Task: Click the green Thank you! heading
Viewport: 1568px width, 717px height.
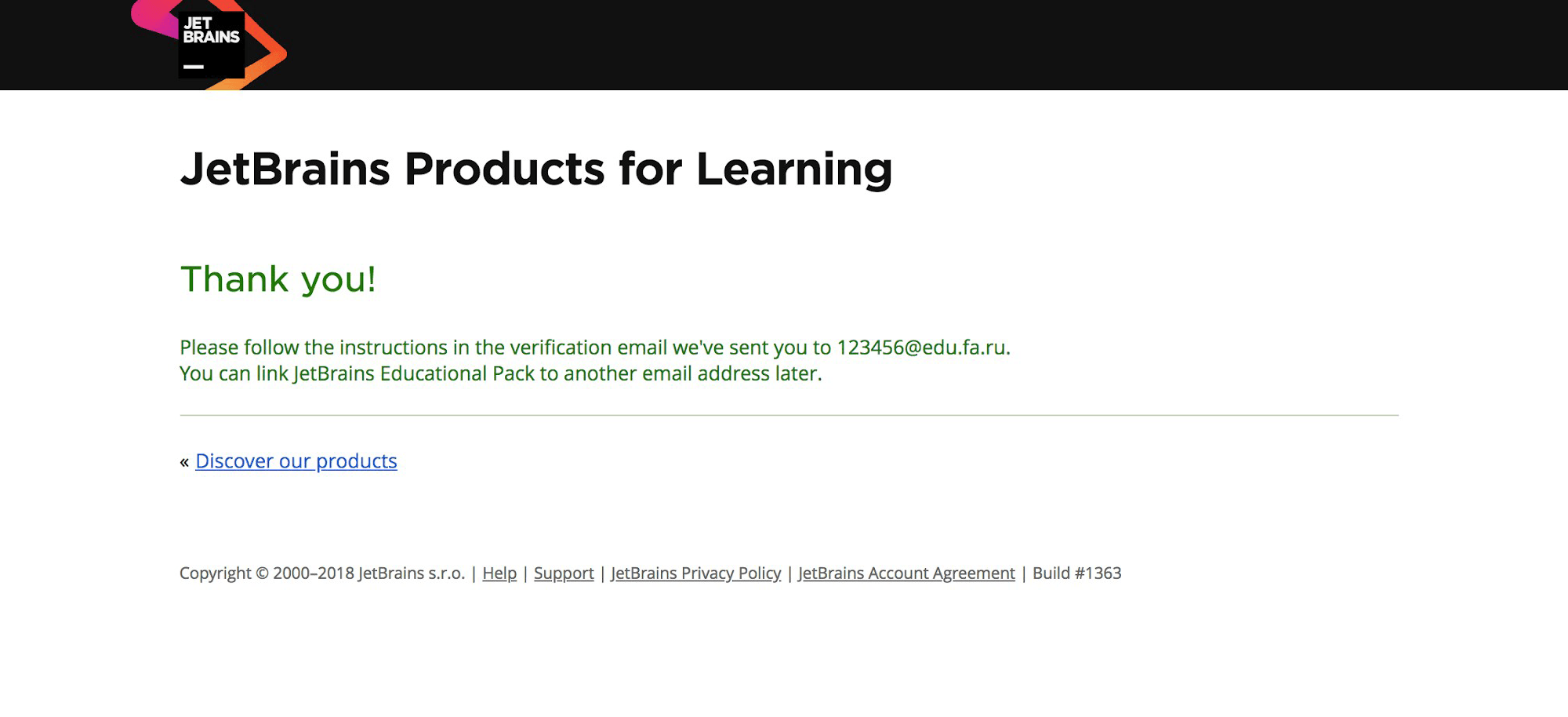Action: click(x=278, y=279)
